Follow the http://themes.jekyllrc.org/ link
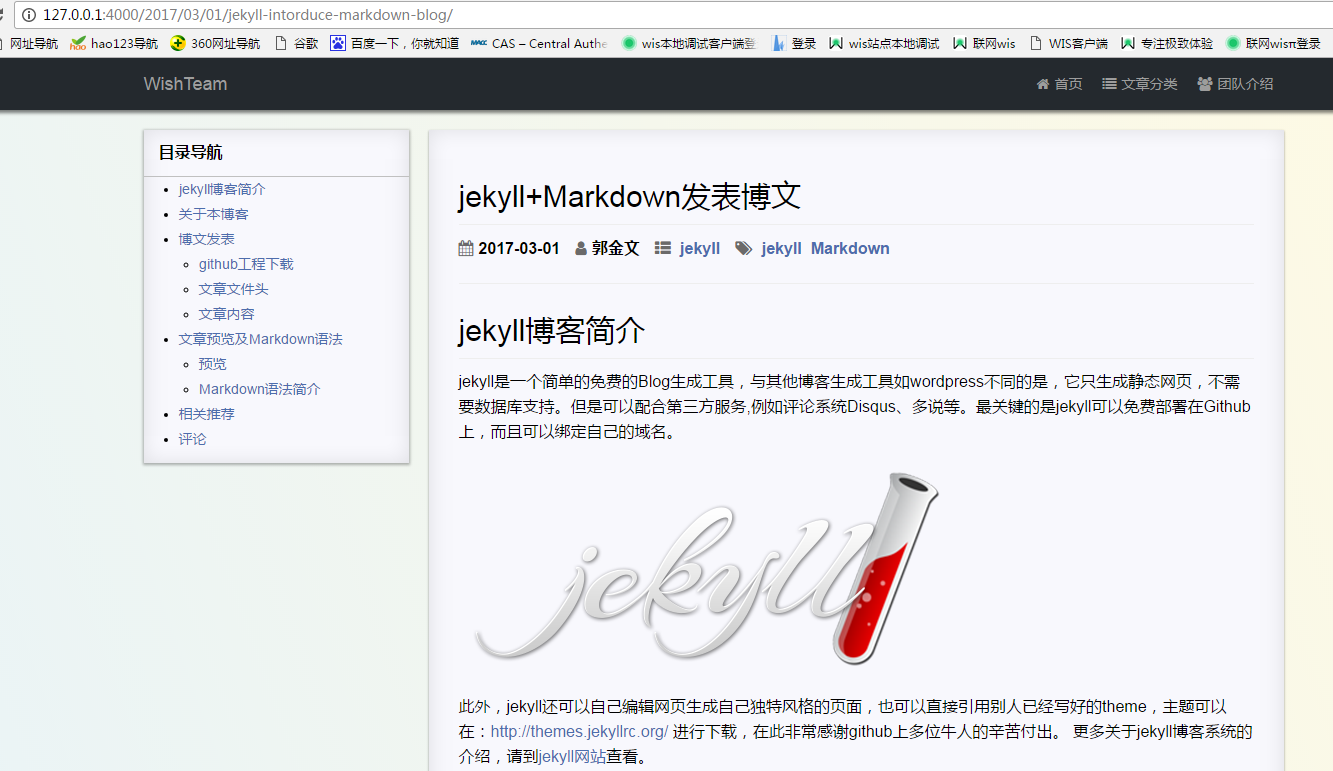The image size is (1333, 771). tap(579, 731)
